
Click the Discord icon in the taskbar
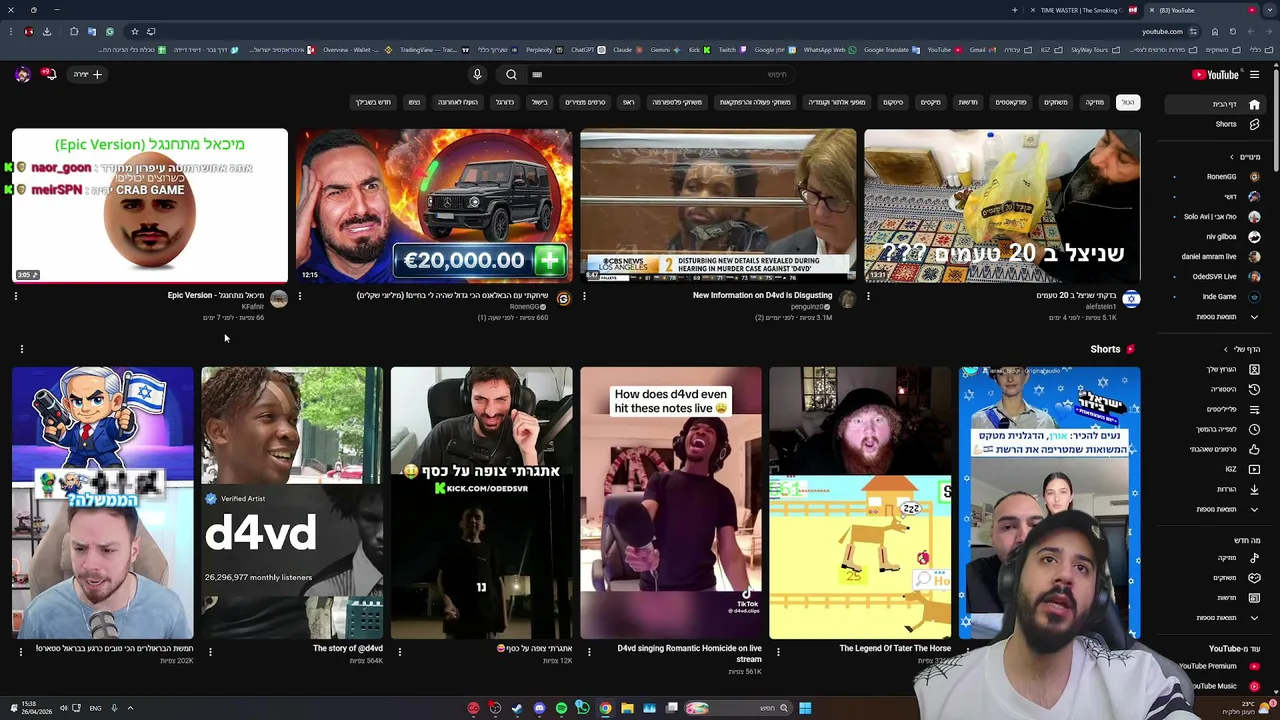click(x=539, y=708)
